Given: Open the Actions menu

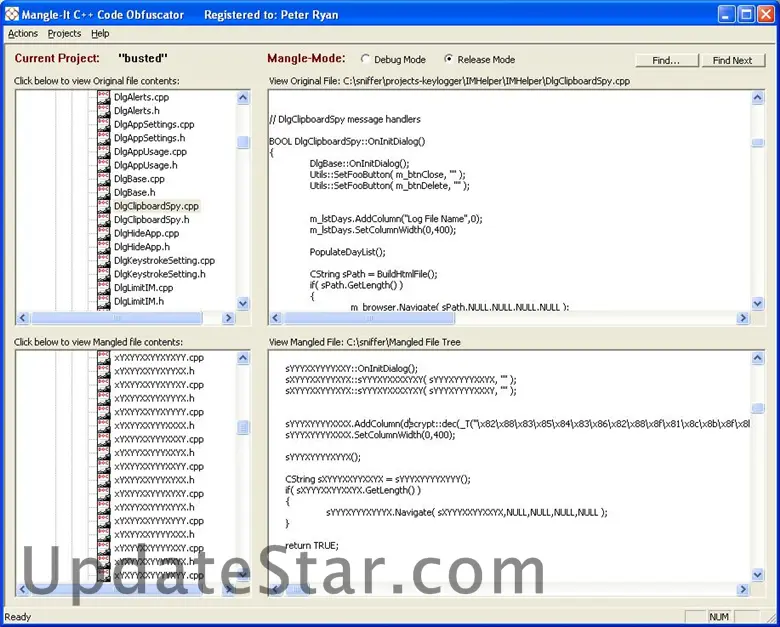Looking at the screenshot, I should (x=23, y=33).
